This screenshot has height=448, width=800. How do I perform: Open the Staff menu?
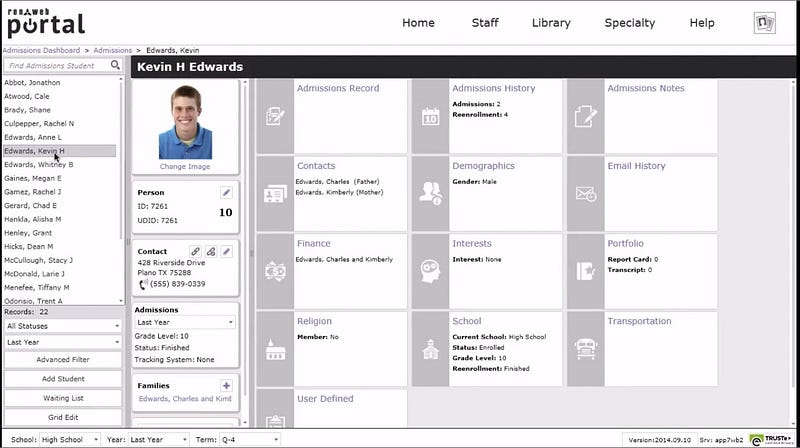[x=485, y=23]
